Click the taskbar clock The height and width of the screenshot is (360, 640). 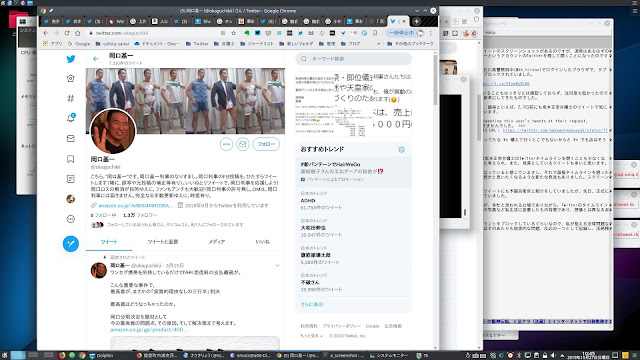click(x=589, y=356)
